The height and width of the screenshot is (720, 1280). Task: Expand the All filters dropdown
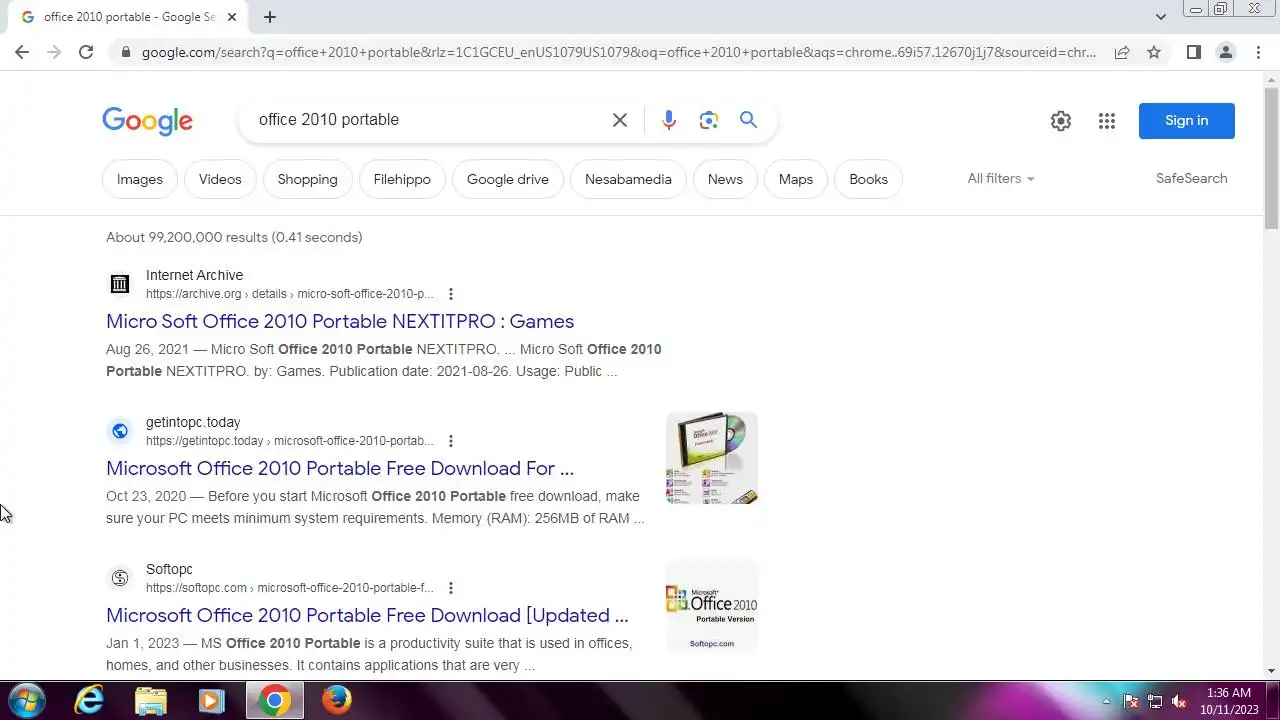(1001, 178)
